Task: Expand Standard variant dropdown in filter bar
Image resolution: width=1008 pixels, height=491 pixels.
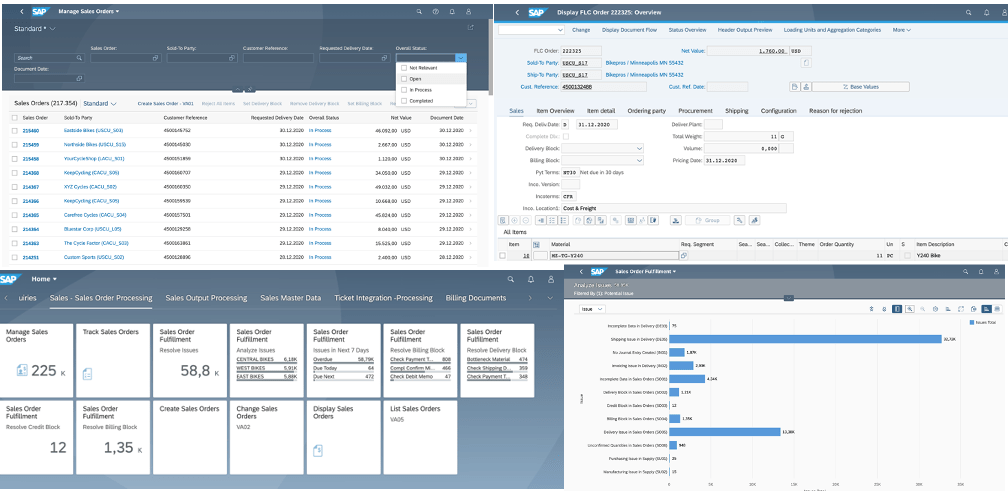Action: pos(53,28)
